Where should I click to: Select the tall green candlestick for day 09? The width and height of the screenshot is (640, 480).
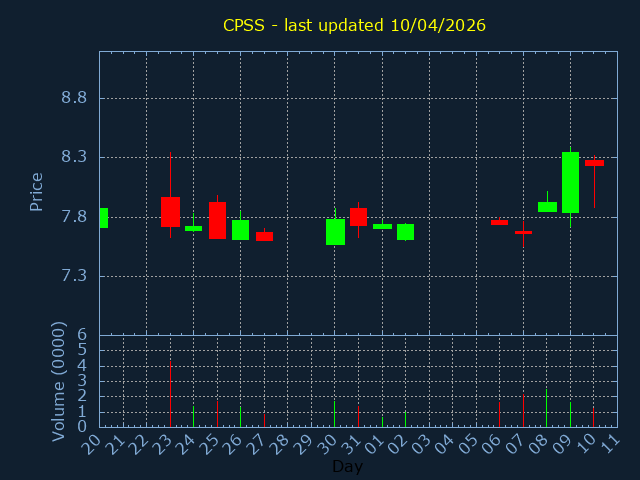coord(570,182)
